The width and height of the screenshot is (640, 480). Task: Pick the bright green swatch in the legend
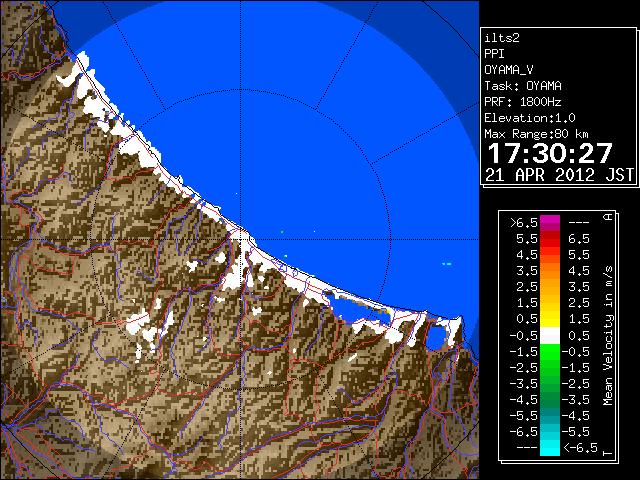550,352
